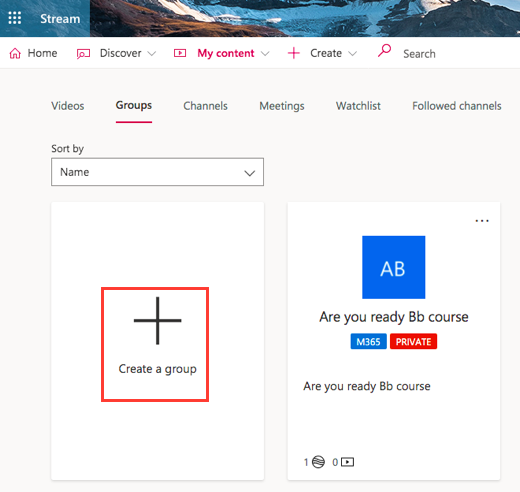Click the large plus Create a group icon
The width and height of the screenshot is (520, 492).
point(158,321)
